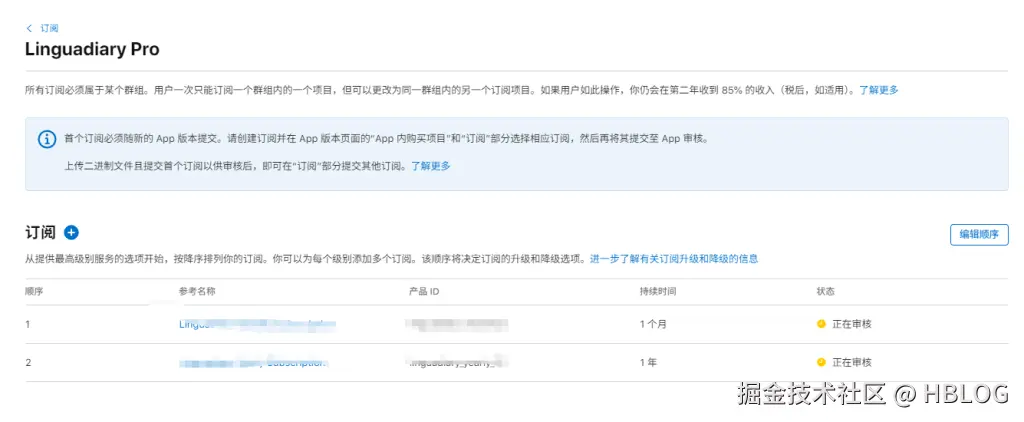
Task: Select the 1年 duration cell
Action: point(648,362)
